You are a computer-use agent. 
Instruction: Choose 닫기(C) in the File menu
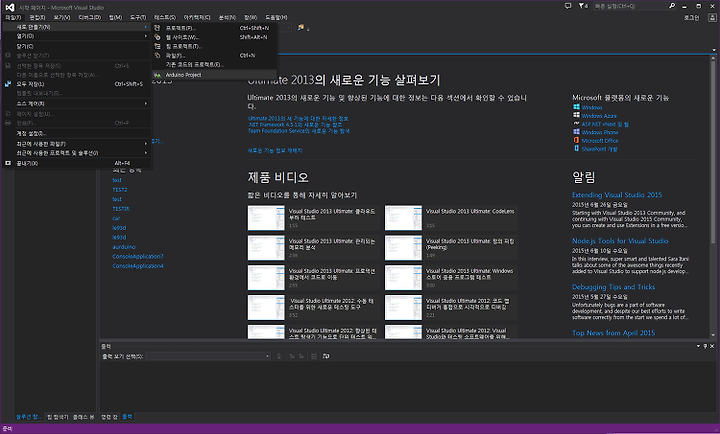76,46
